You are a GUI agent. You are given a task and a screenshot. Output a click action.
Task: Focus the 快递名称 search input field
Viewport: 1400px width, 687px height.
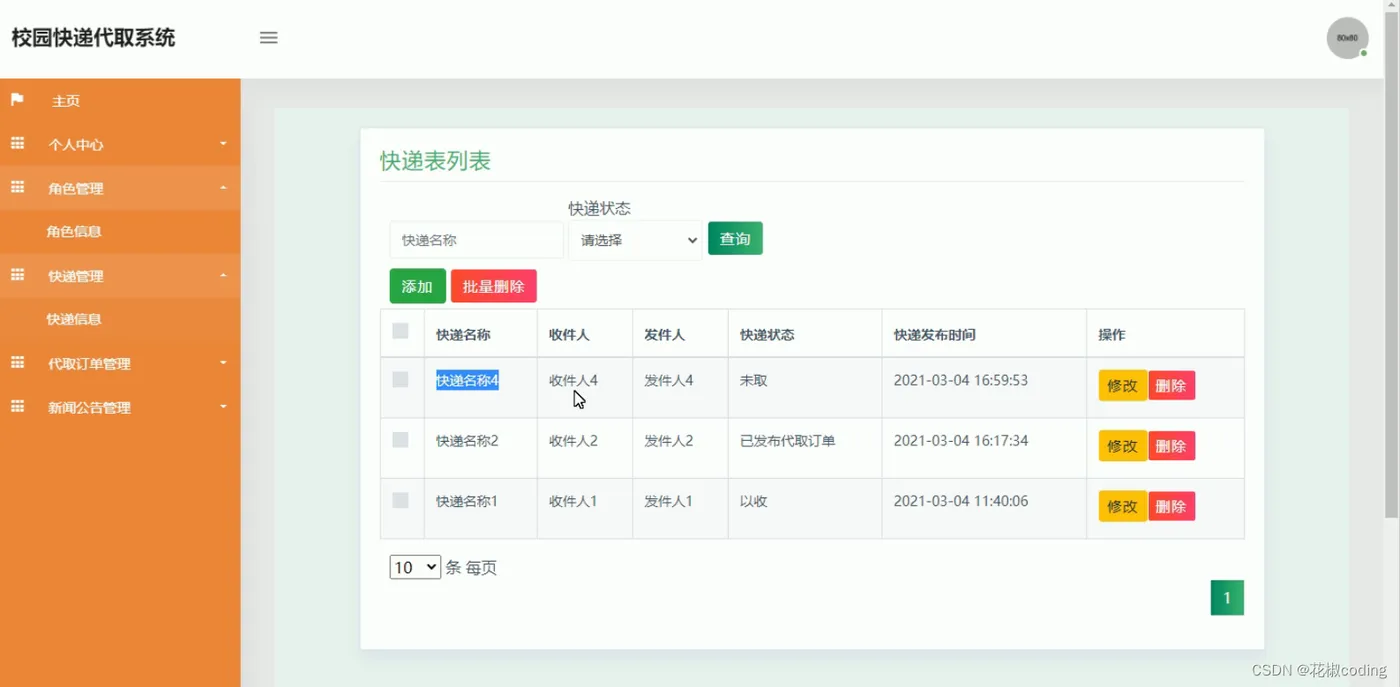[476, 240]
